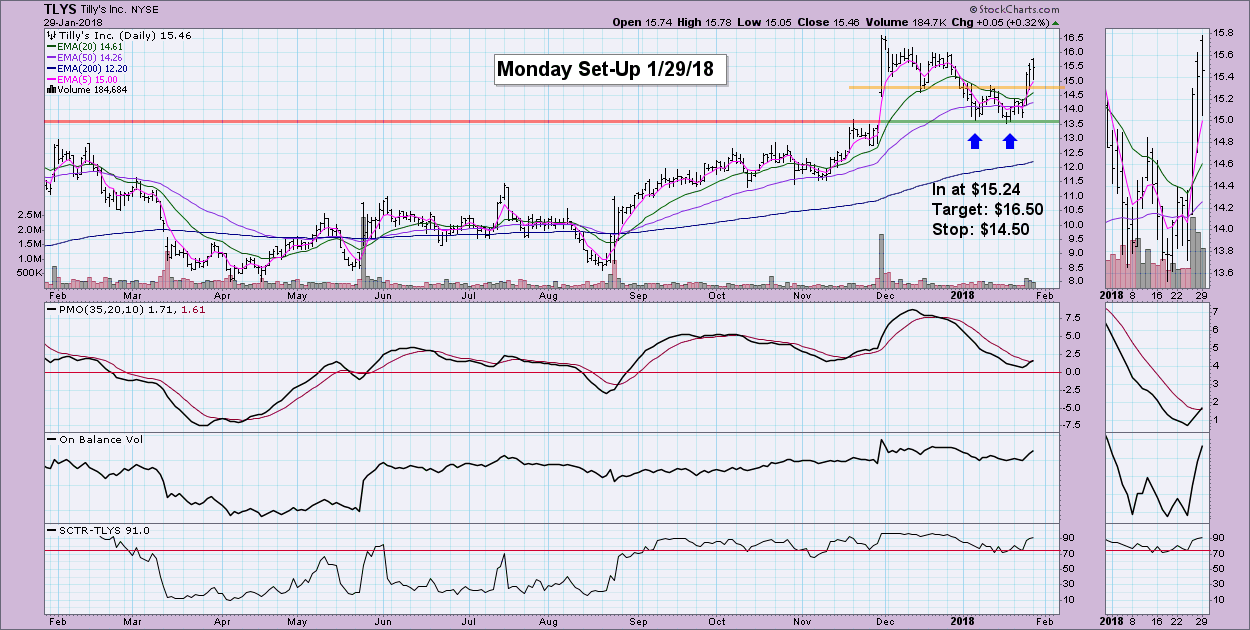Click the 13.6 price label in zoomed thumbnail
Viewport: 1250px width, 630px height.
pyautogui.click(x=1223, y=272)
